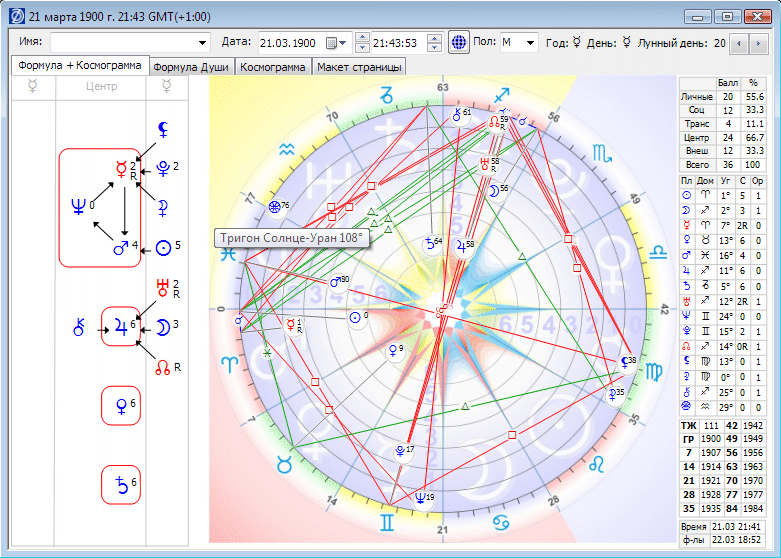The height and width of the screenshot is (558, 781).
Task: Select the Venus symbol box in the formula
Action: [121, 406]
